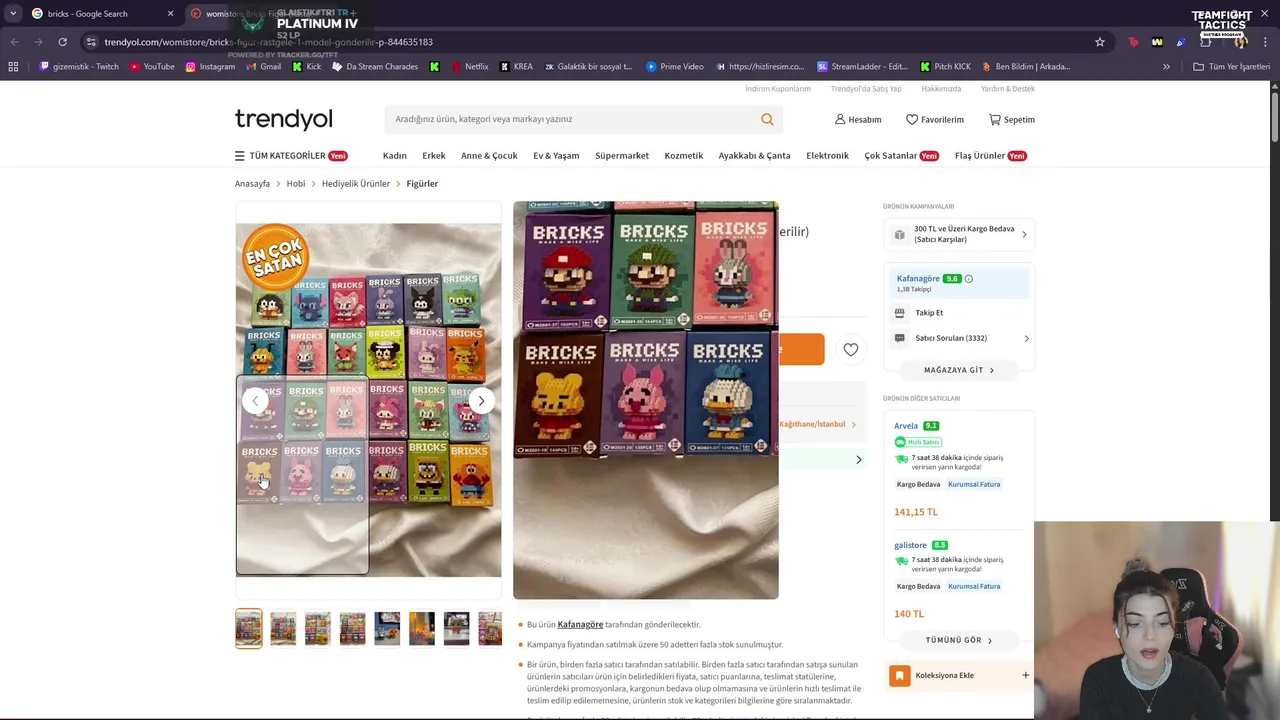
Task: Click the Koleksiyona Ekle bookmark icon
Action: 900,676
